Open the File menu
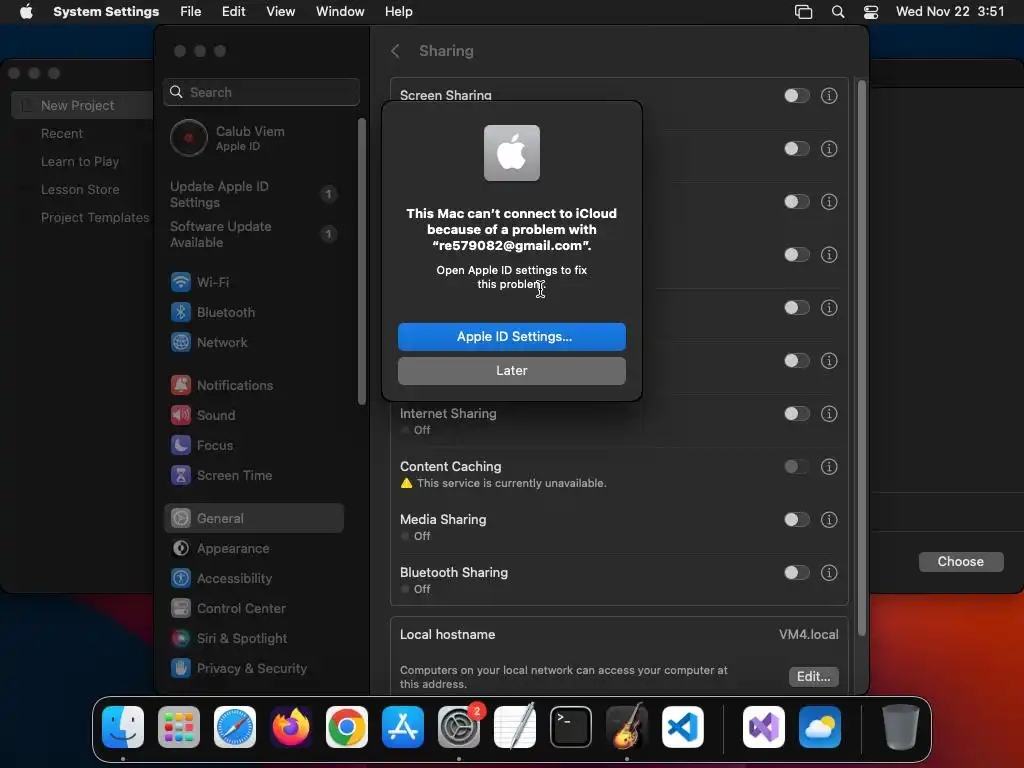 191,12
